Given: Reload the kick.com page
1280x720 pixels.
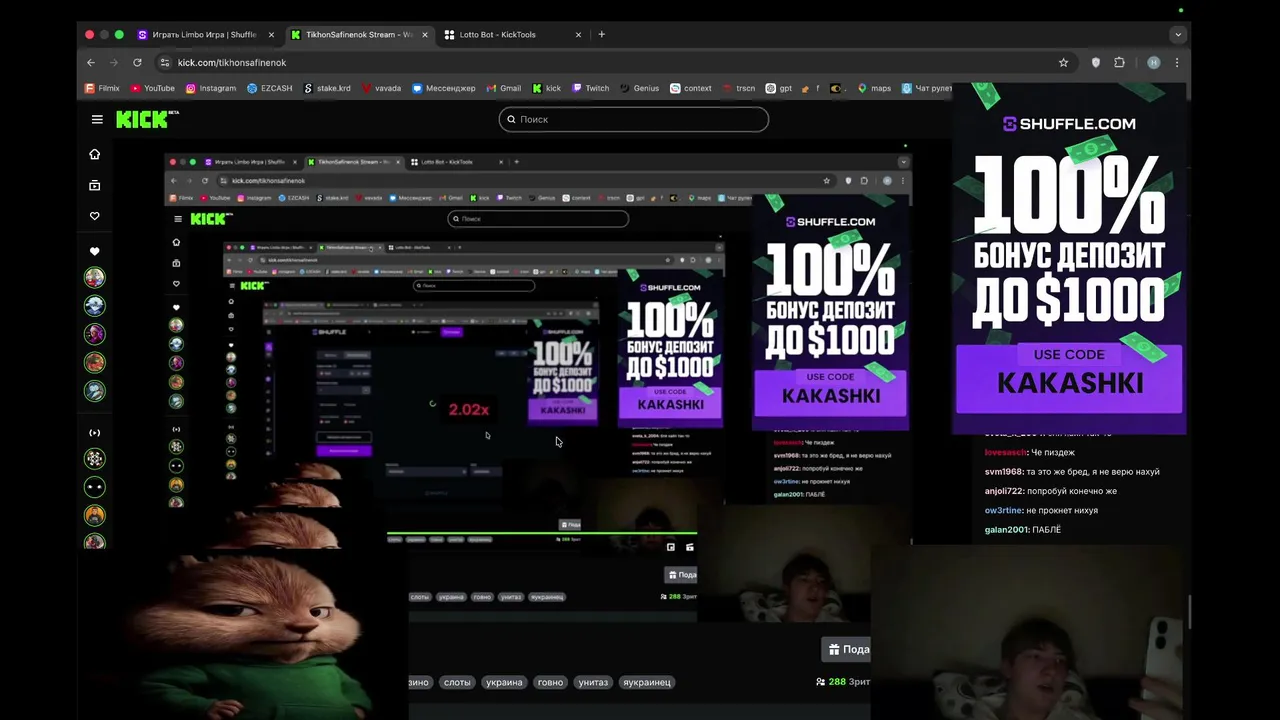Looking at the screenshot, I should point(137,62).
